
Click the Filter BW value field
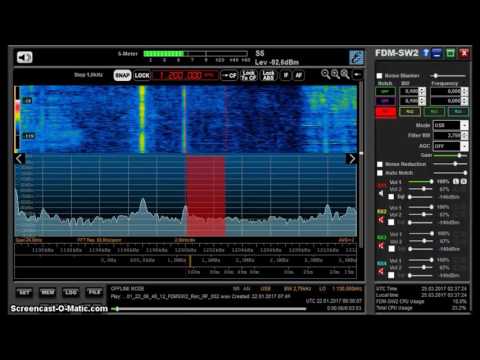(x=447, y=136)
